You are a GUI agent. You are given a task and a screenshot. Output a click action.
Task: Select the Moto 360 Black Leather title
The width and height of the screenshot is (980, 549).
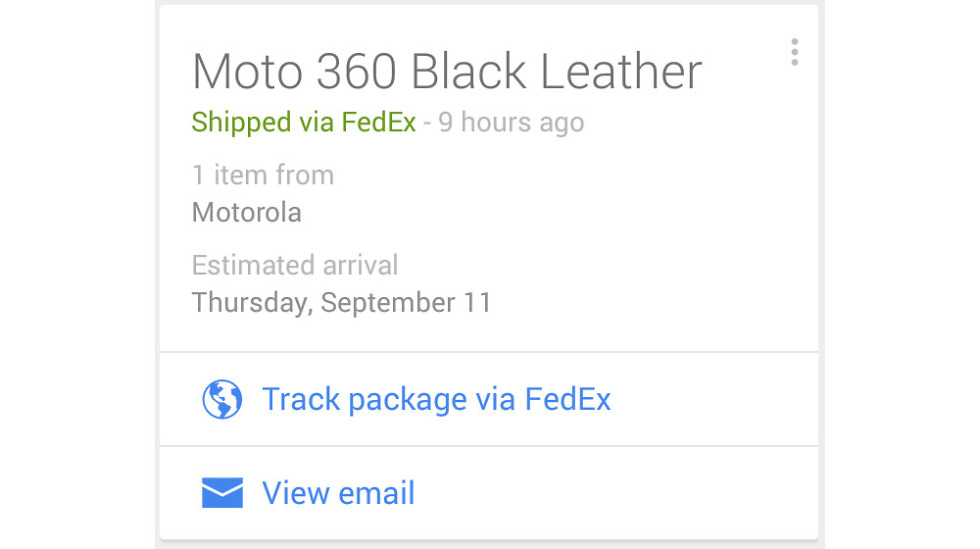[447, 72]
